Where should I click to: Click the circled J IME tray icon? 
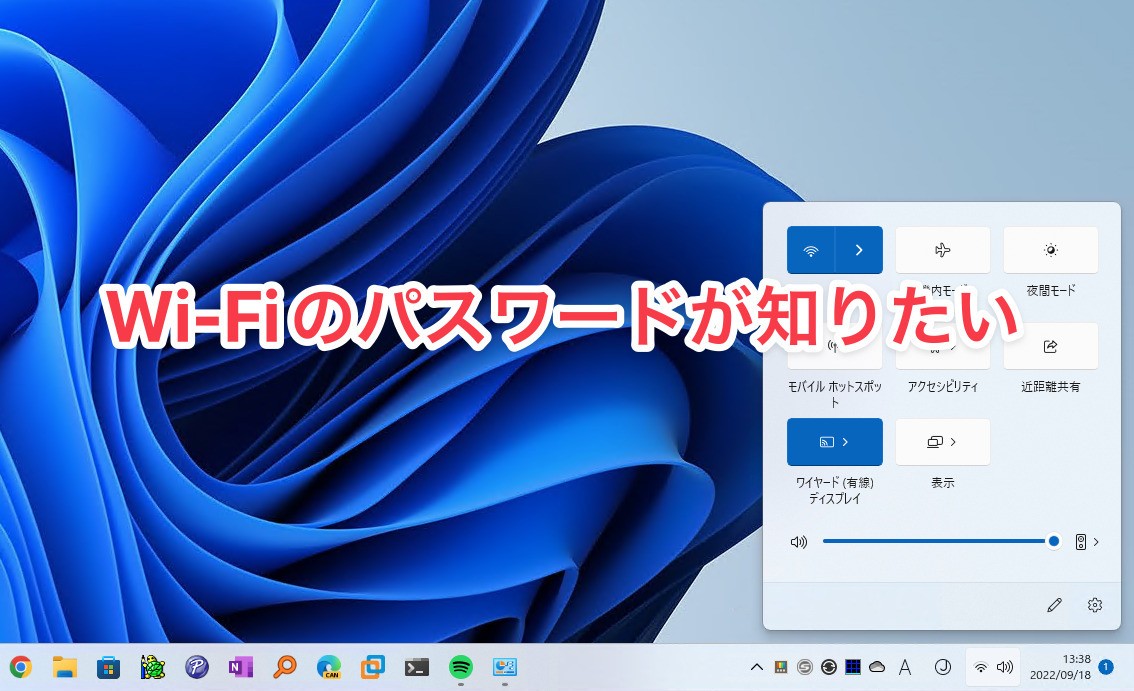click(x=942, y=667)
